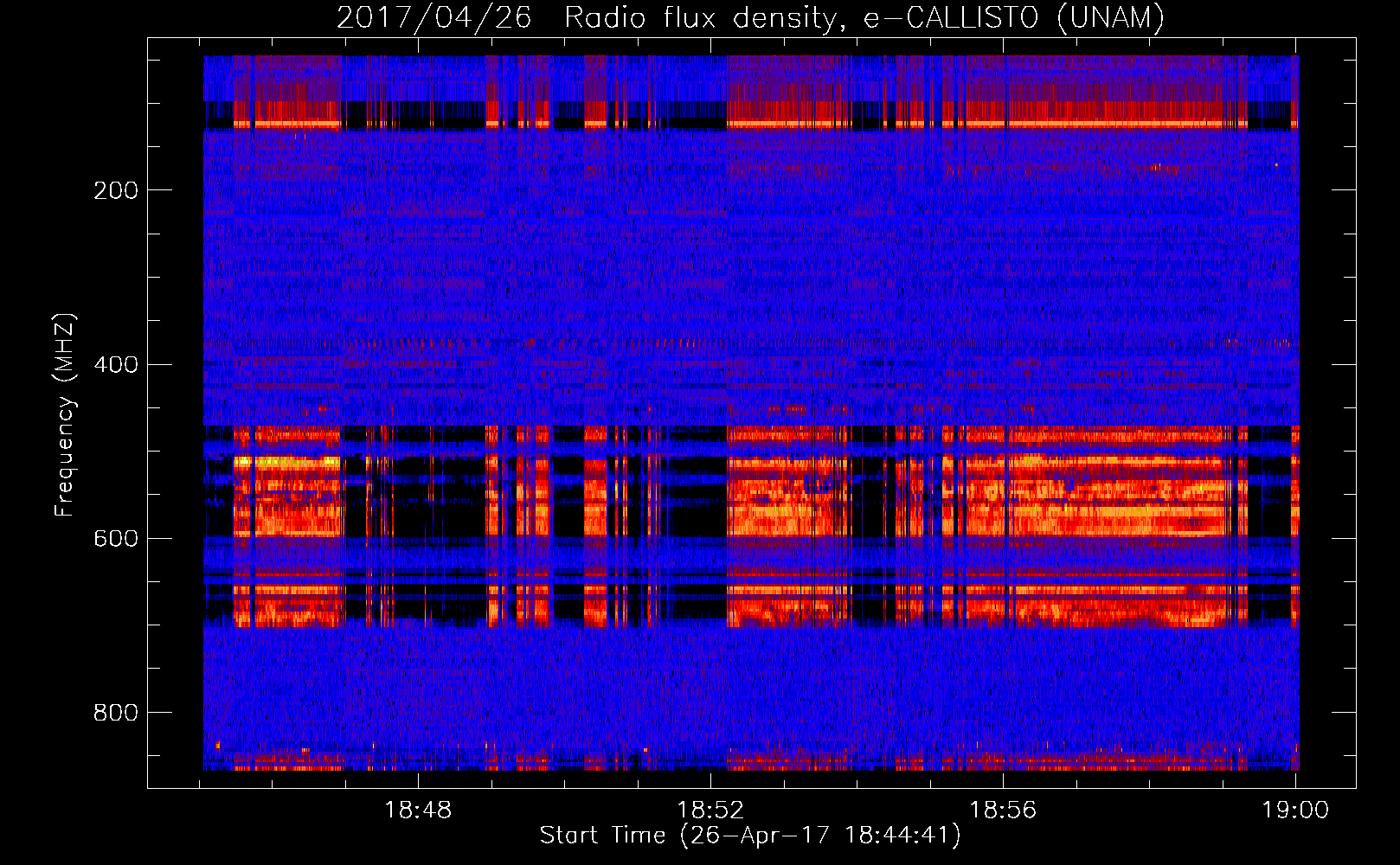Click the "Frequency (MHZ)" axis label
Viewport: 1400px width, 865px height.
pos(65,415)
